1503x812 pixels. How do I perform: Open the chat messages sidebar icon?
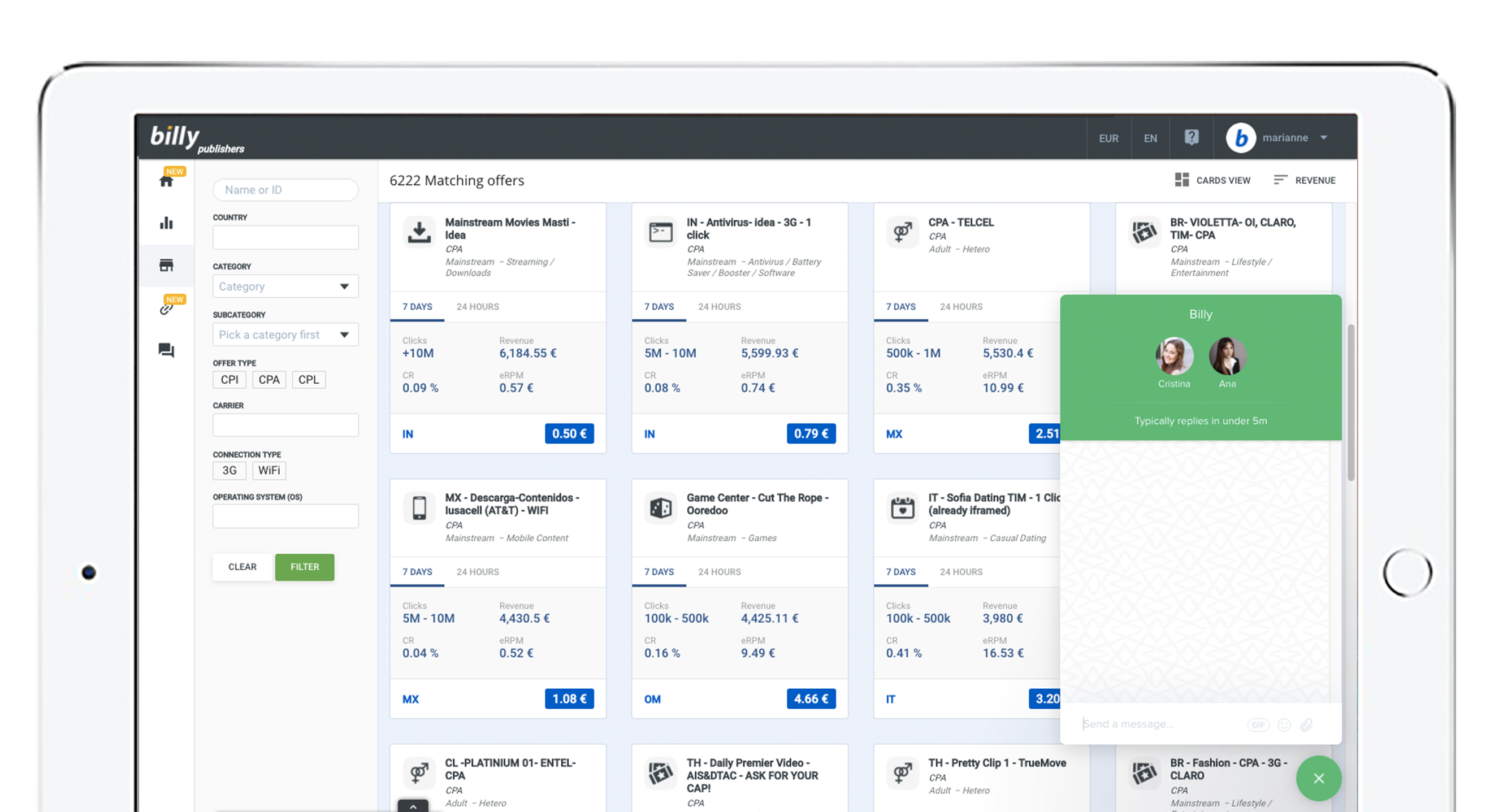pos(166,350)
